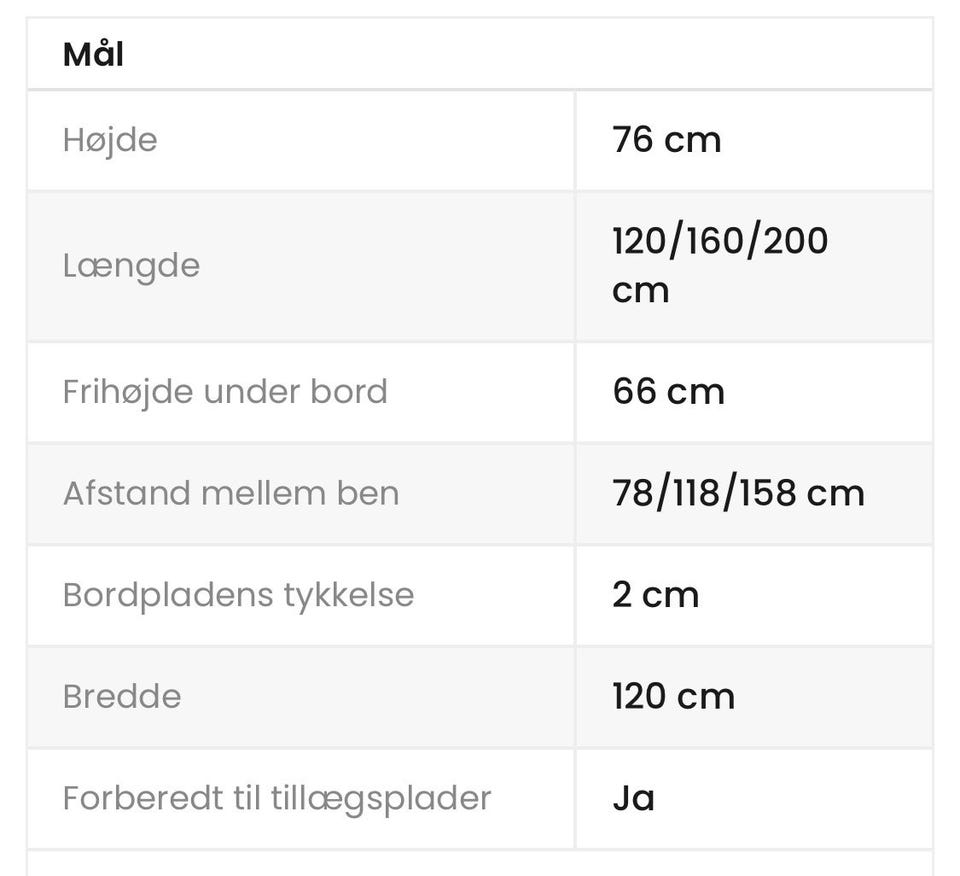
Task: Select Afstand mellem ben label
Action: coord(231,493)
